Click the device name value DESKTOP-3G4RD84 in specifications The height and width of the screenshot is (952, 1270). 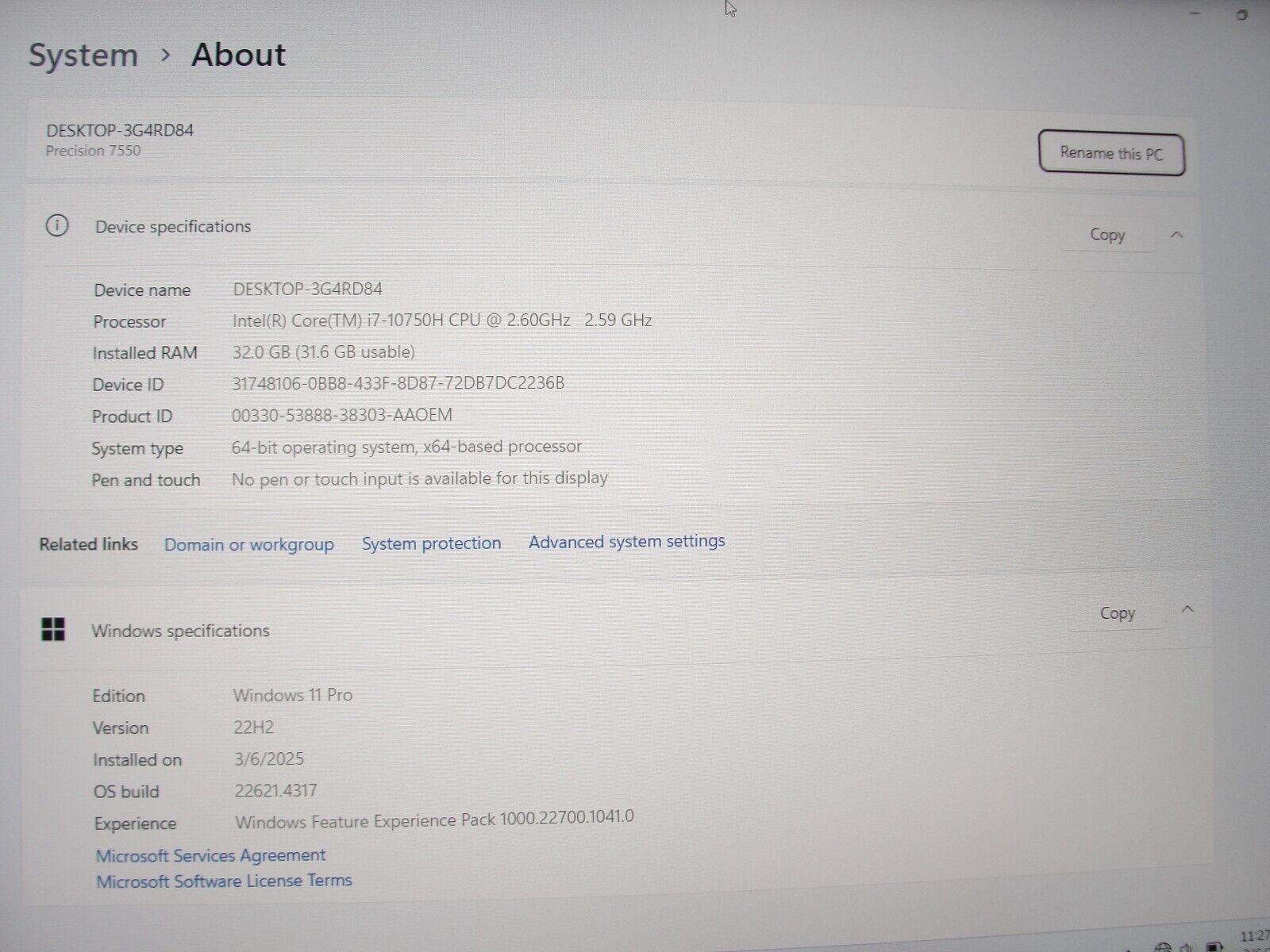(307, 289)
